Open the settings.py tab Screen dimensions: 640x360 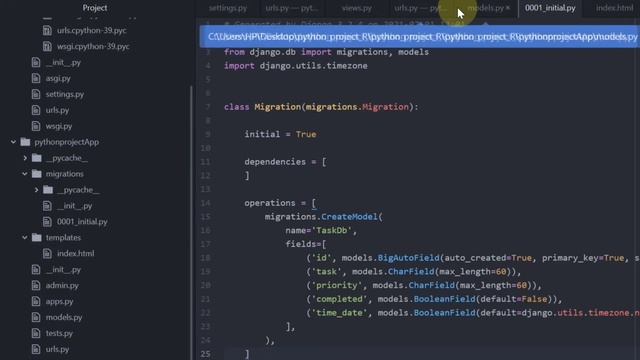click(x=228, y=8)
